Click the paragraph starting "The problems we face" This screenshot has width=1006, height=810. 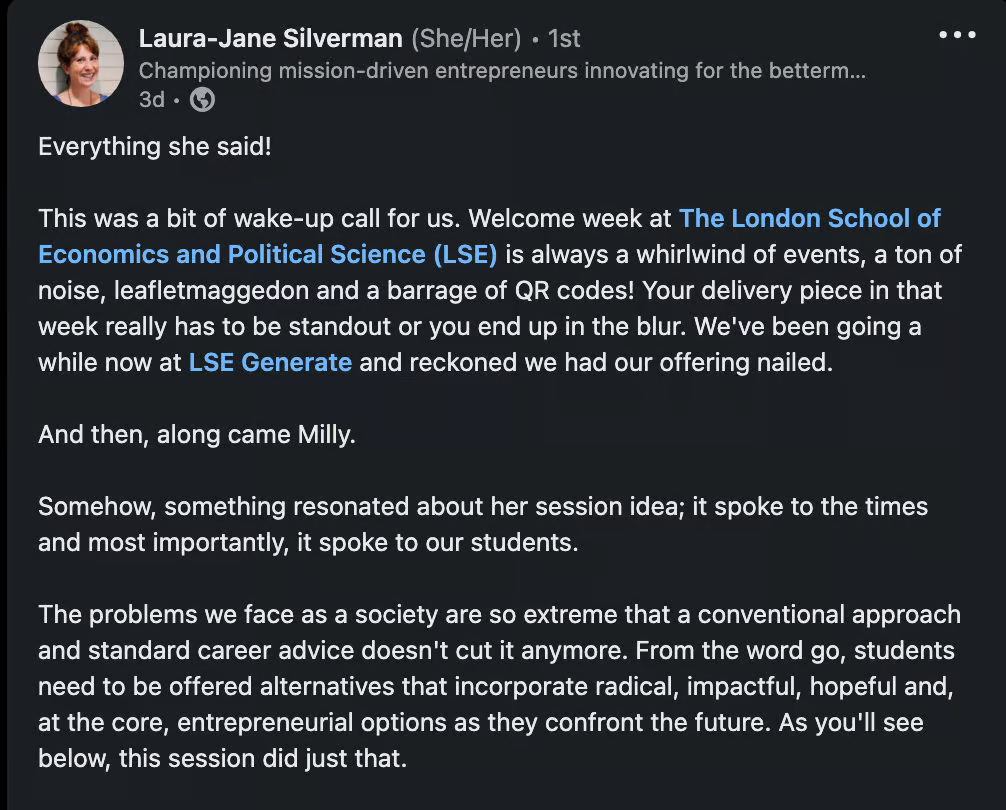click(x=498, y=686)
